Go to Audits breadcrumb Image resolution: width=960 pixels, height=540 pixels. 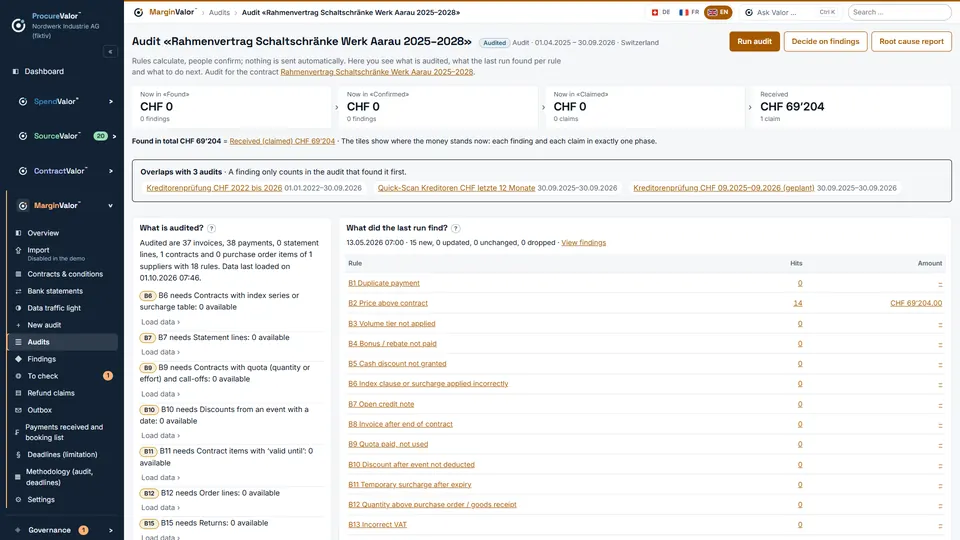point(219,12)
